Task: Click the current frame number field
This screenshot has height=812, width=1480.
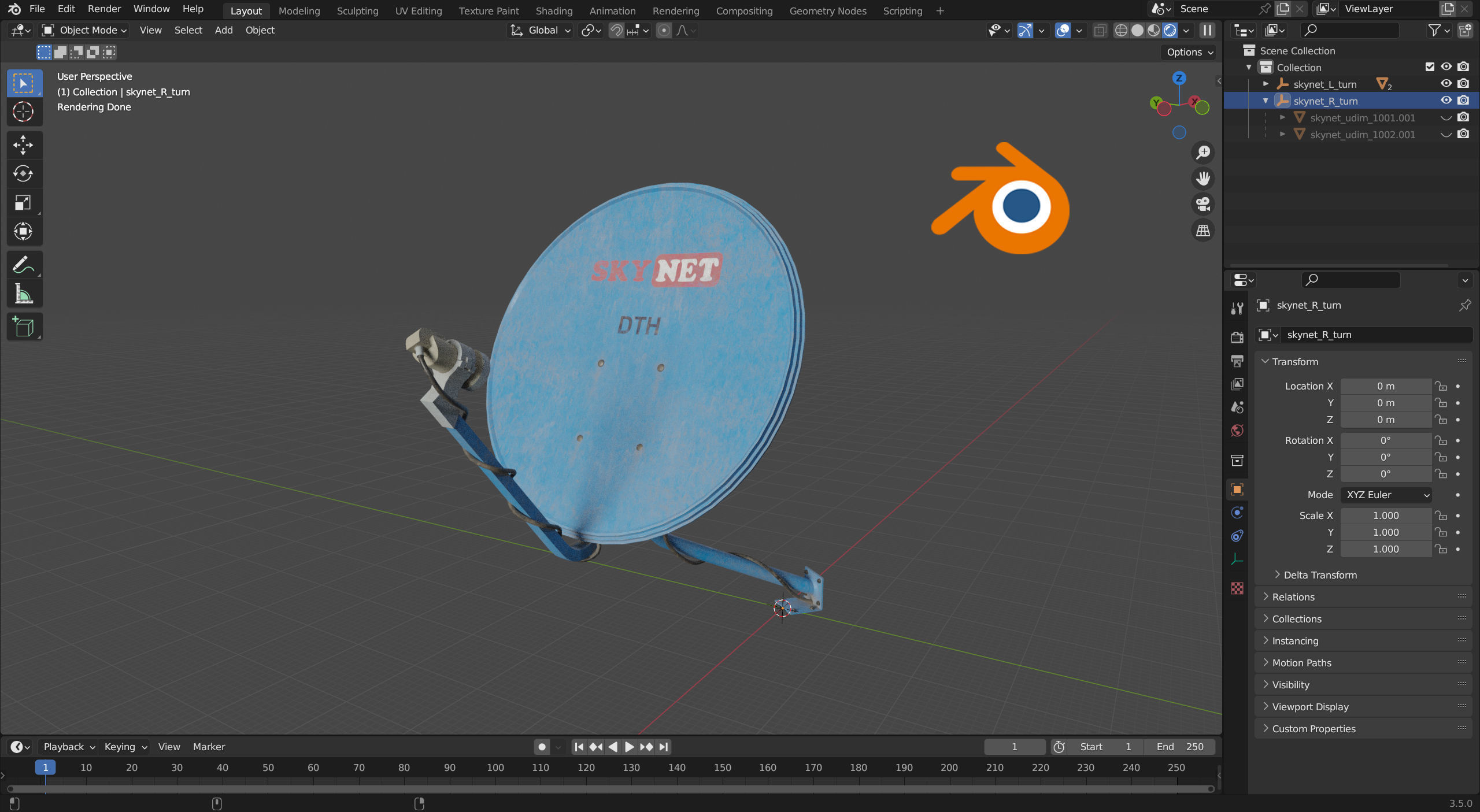Action: coord(1015,747)
